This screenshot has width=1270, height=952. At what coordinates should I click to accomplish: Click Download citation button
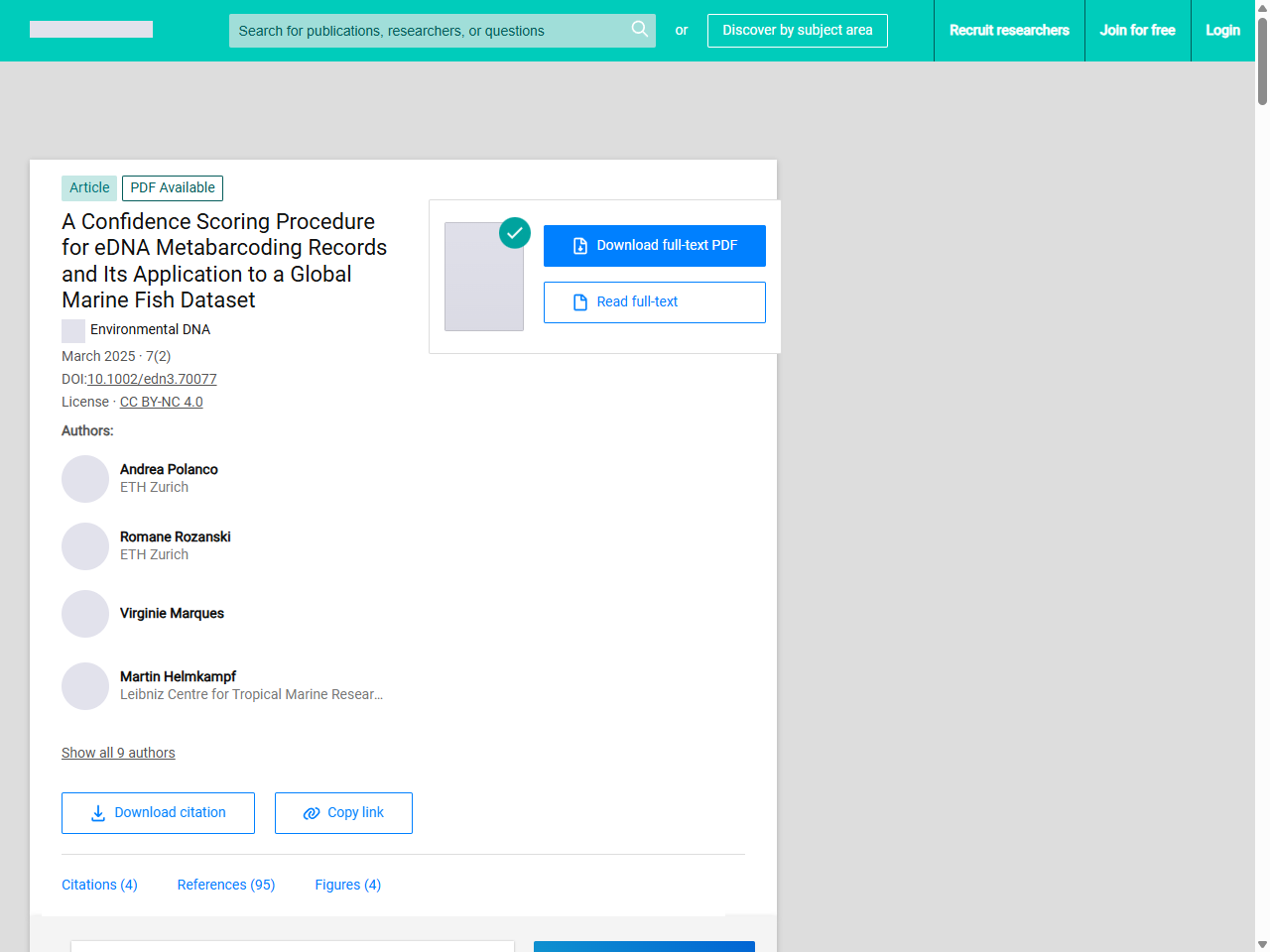(x=158, y=813)
